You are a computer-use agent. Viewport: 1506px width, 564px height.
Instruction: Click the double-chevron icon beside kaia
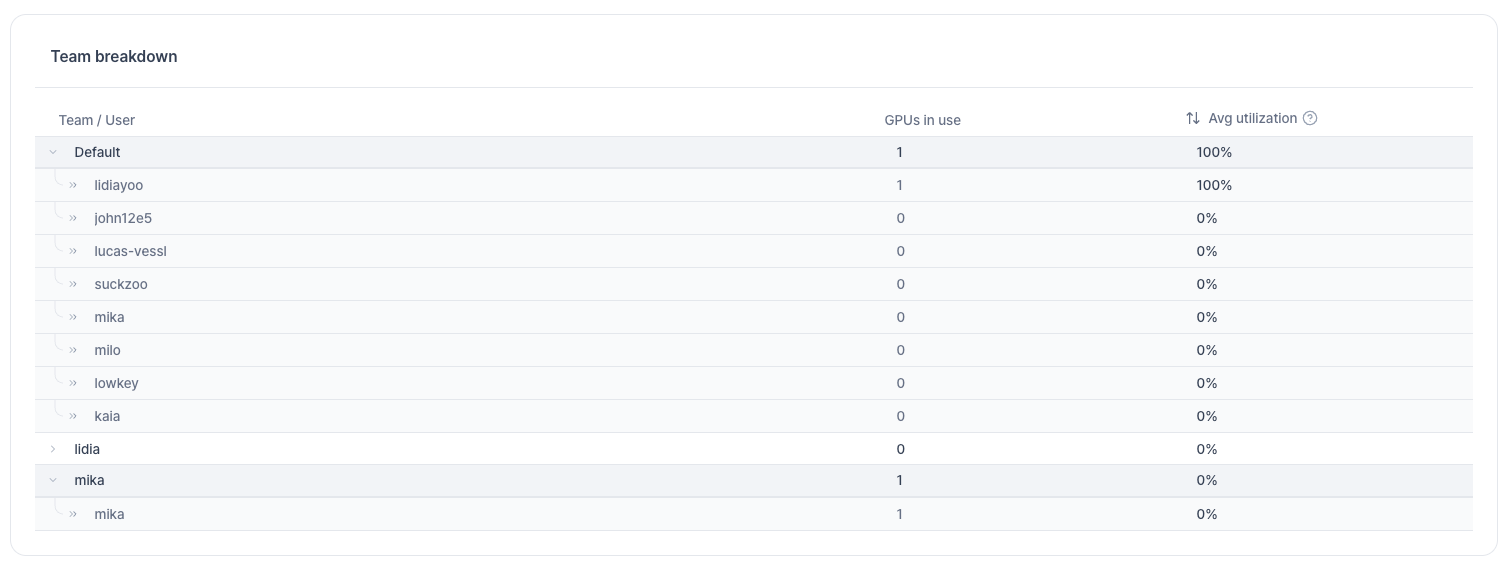click(x=73, y=416)
